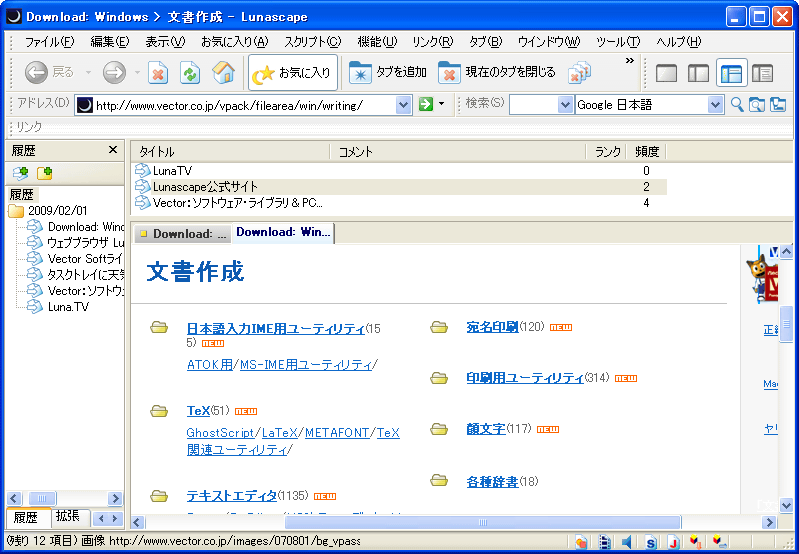Open the Forward button history dropdown arrow
The width and height of the screenshot is (799, 554).
pyautogui.click(x=137, y=73)
